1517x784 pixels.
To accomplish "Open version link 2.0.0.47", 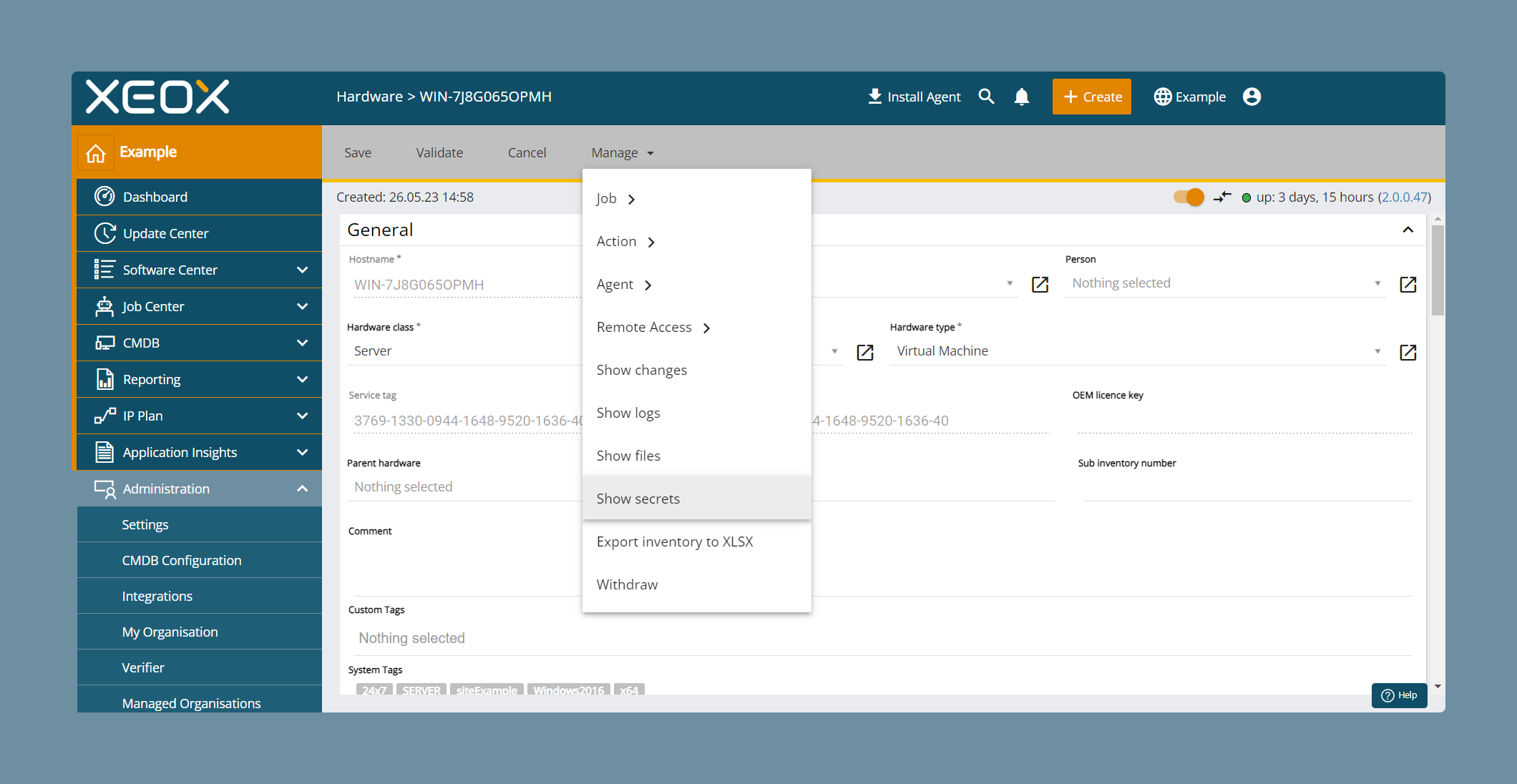I will point(1404,197).
